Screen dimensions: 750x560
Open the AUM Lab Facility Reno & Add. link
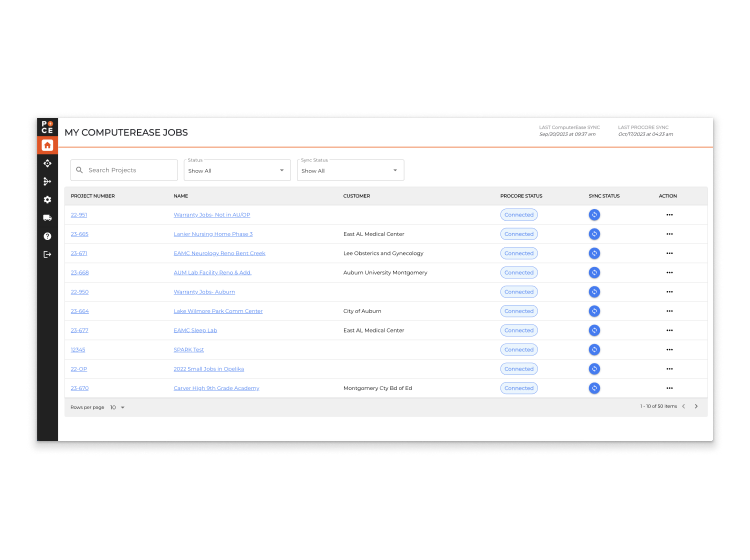pos(212,273)
